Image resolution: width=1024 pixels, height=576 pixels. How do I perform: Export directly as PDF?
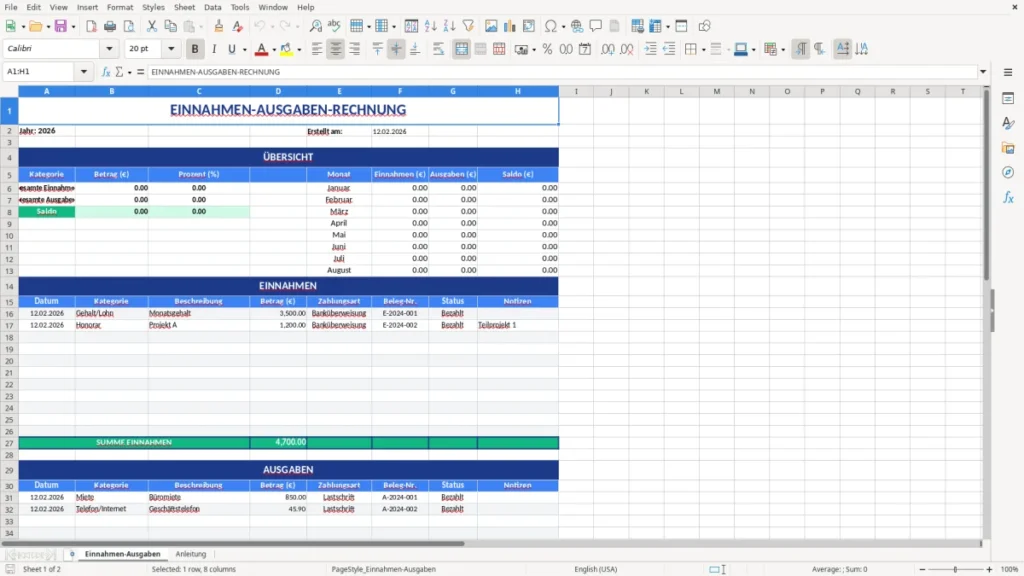pyautogui.click(x=91, y=26)
